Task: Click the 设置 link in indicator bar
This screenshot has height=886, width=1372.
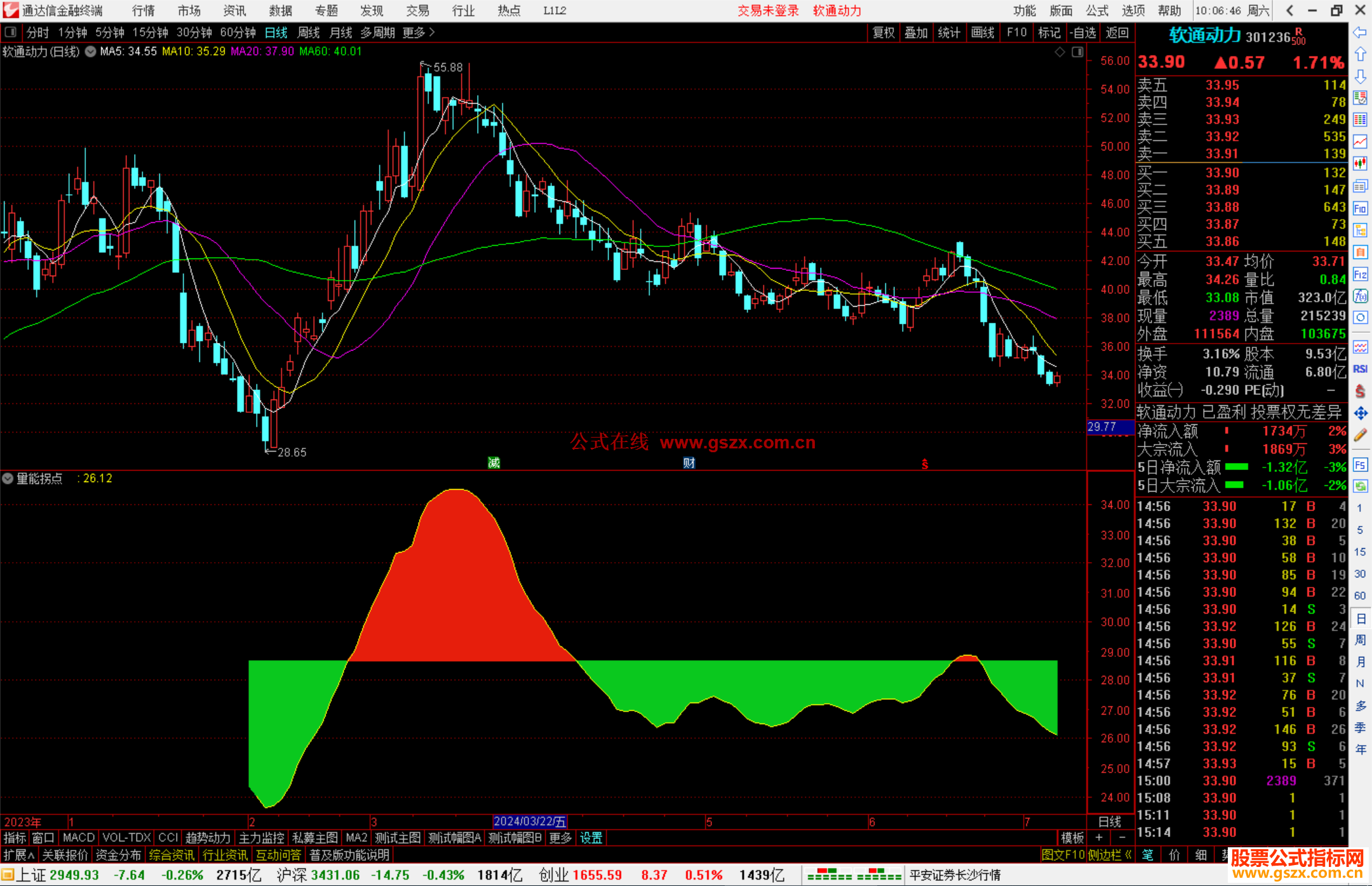Action: click(591, 838)
